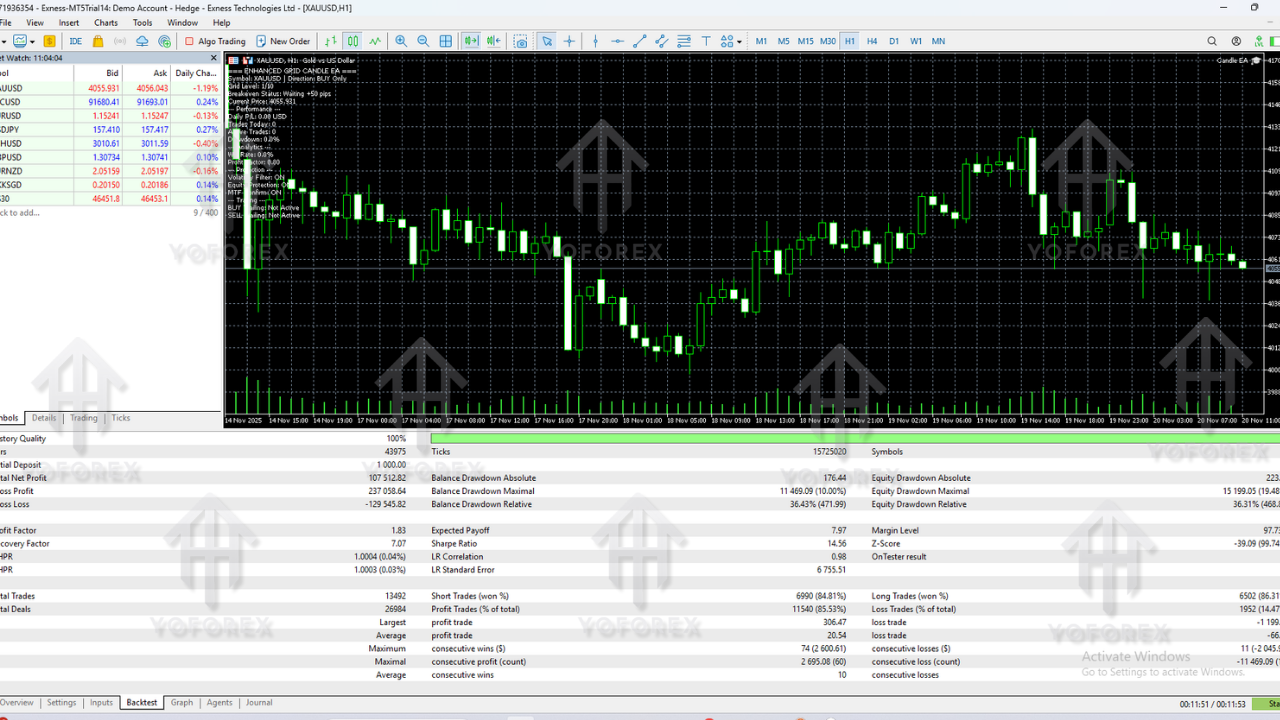Switch chart to candlestick mode
1280x720 pixels.
pyautogui.click(x=353, y=41)
